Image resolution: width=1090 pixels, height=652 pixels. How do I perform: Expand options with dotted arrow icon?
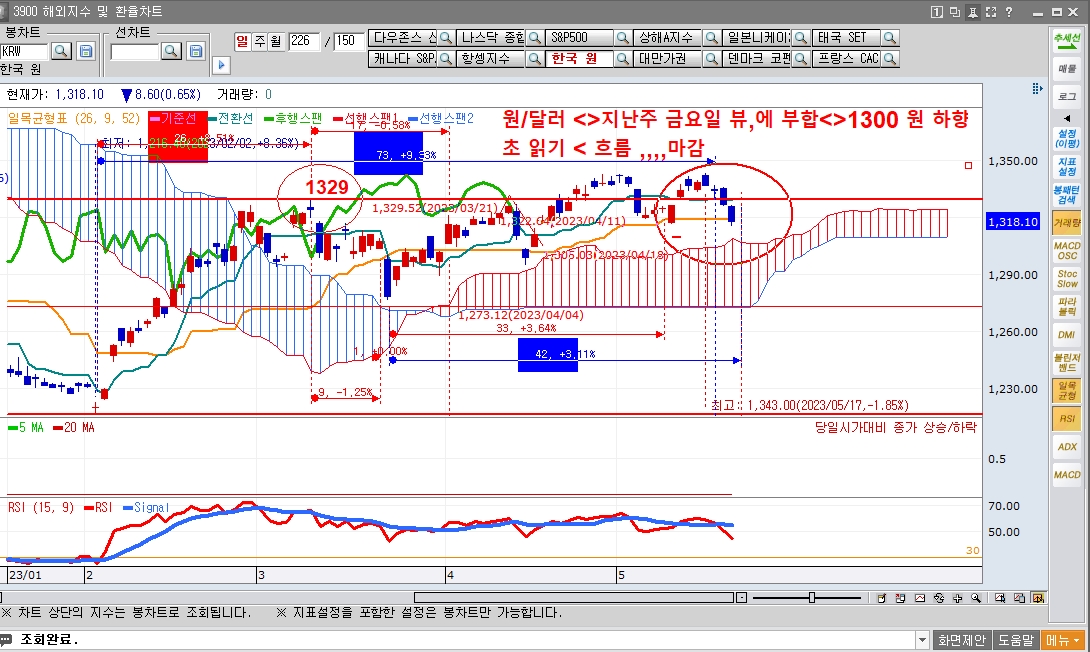(1036, 89)
